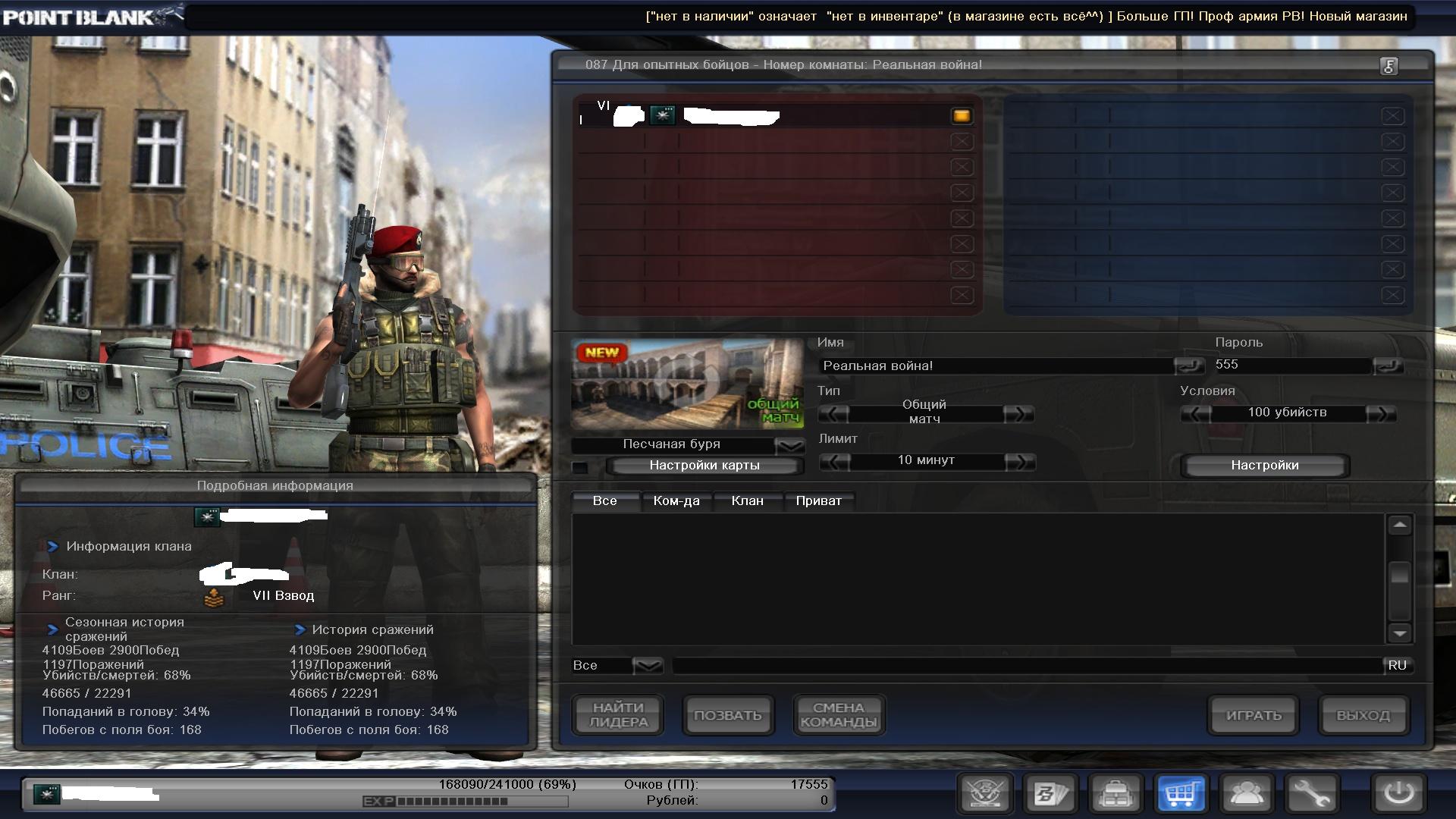Open the inventory backpack icon
Image resolution: width=1456 pixels, height=819 pixels.
coord(1116,794)
